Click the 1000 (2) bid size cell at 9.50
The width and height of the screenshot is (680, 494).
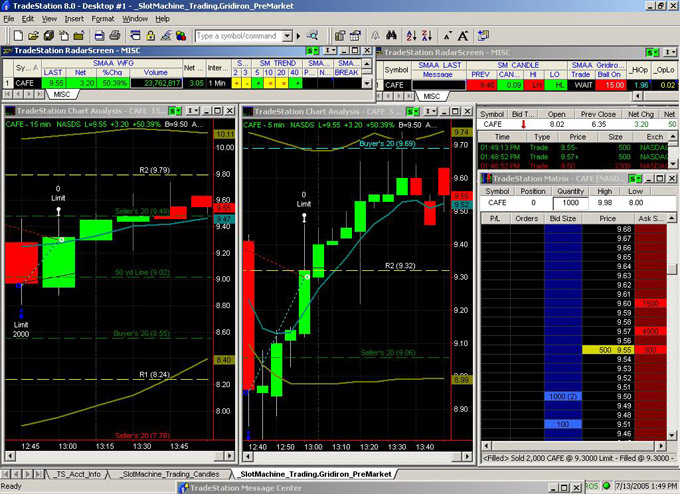[563, 396]
